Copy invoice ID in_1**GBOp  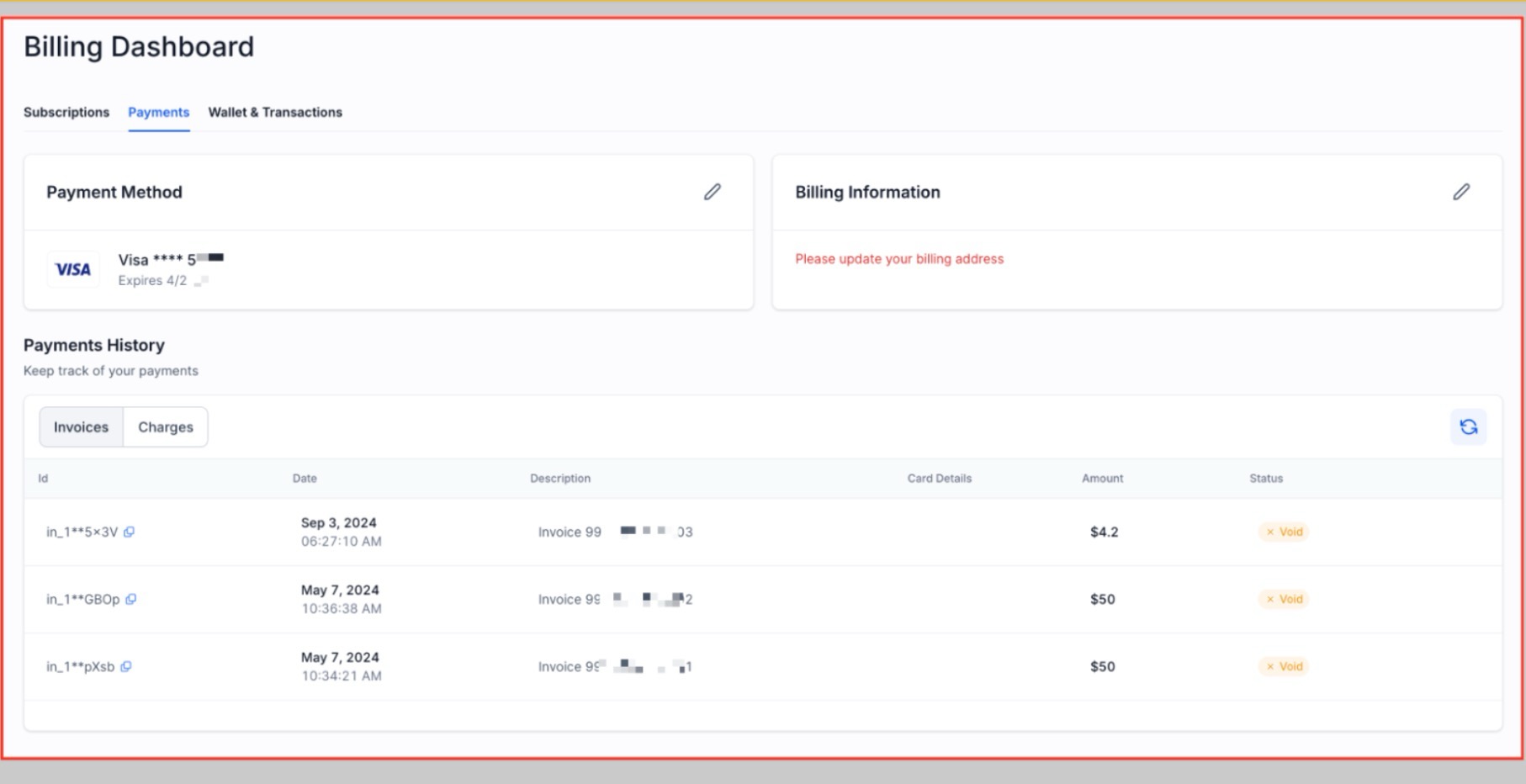point(130,599)
